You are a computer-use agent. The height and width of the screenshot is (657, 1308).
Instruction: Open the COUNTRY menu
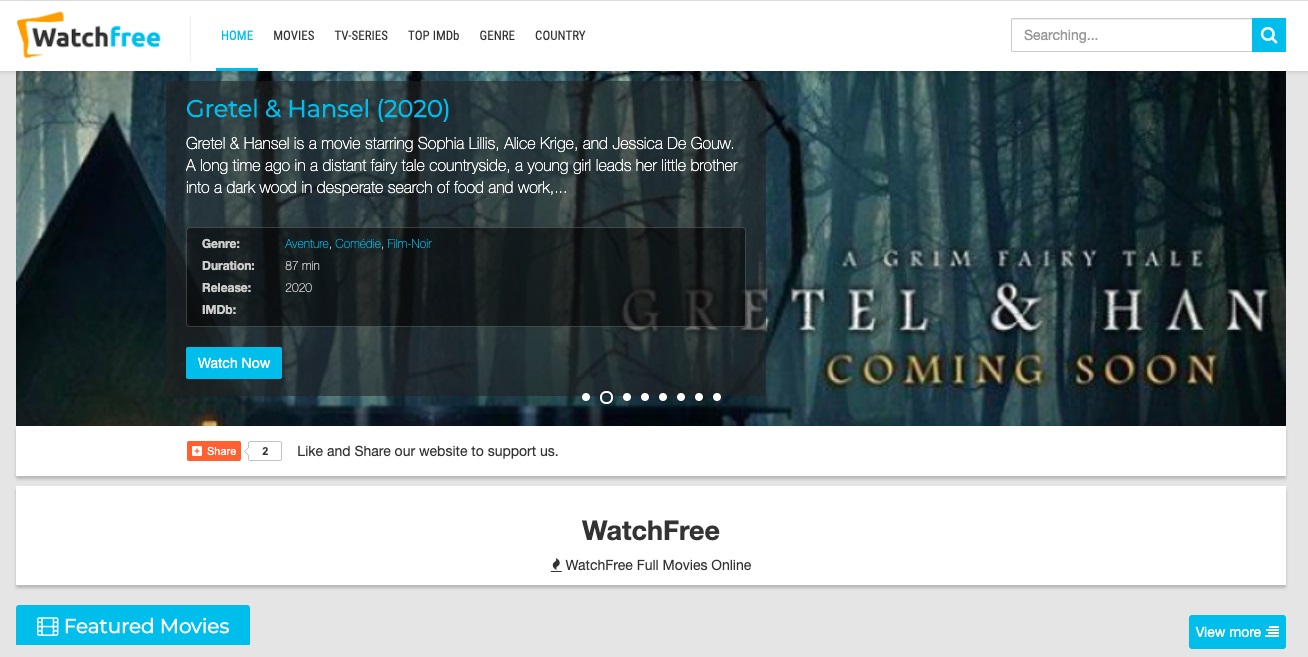click(560, 36)
